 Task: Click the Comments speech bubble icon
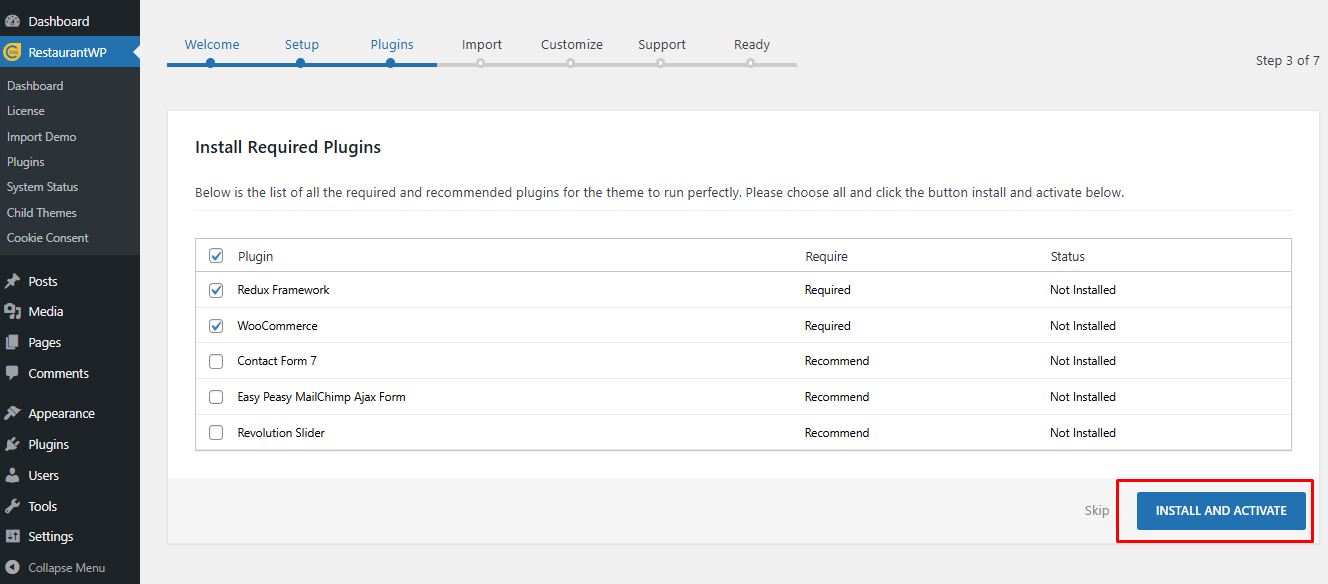tap(12, 373)
